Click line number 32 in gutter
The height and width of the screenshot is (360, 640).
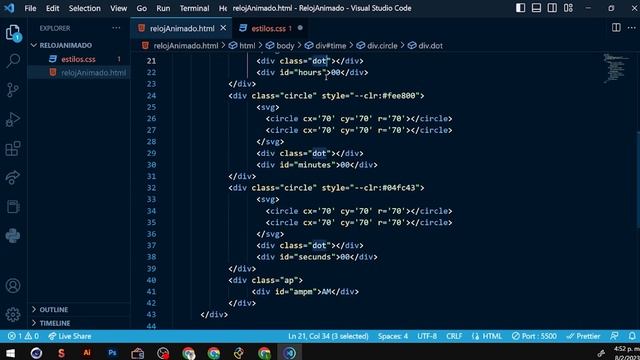tap(151, 188)
